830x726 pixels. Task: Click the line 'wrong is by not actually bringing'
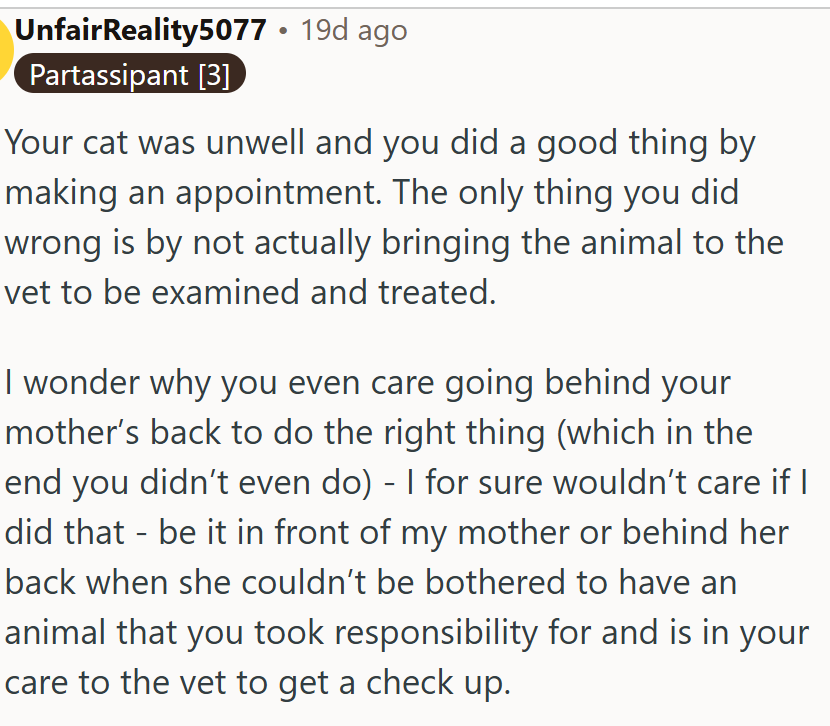click(394, 243)
